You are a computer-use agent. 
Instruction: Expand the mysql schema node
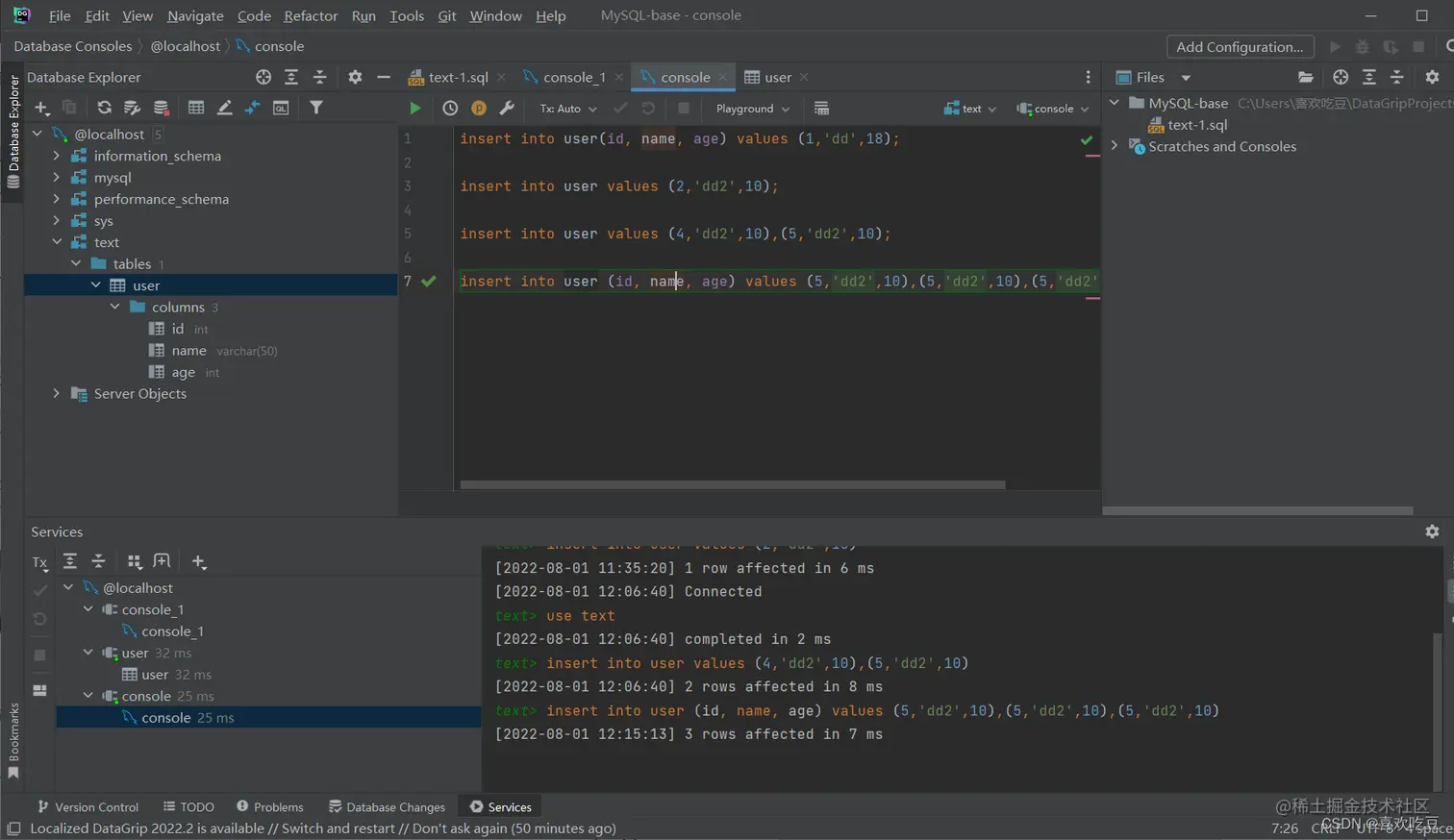[x=57, y=178]
